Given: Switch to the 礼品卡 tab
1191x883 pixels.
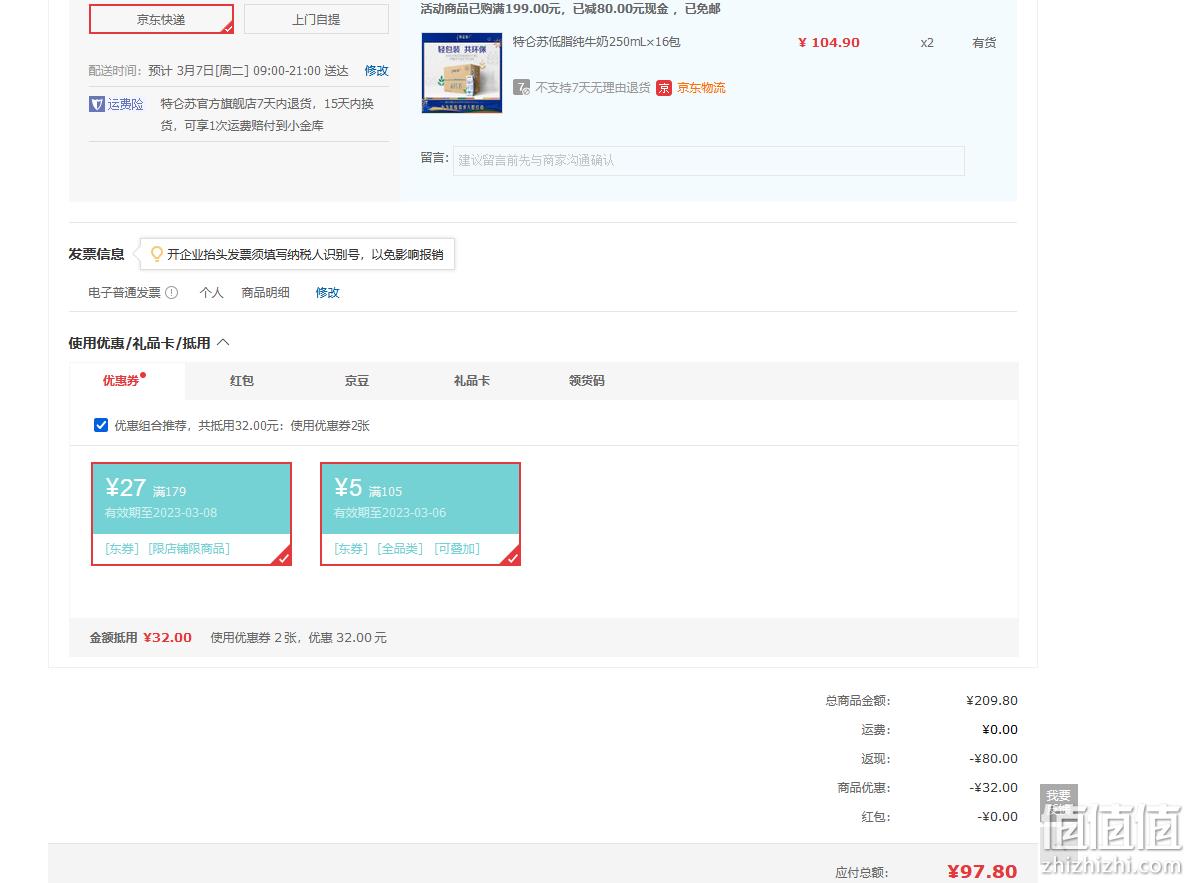Looking at the screenshot, I should pos(472,380).
